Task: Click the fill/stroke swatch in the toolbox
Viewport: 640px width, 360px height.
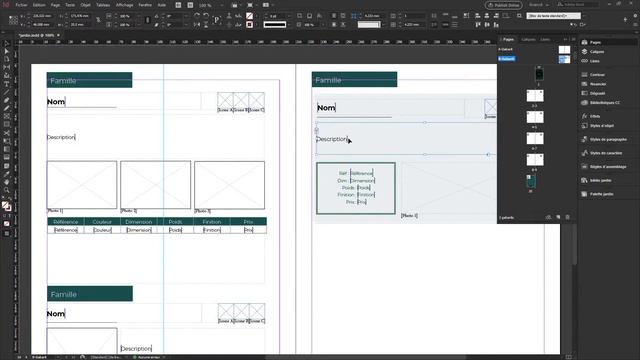Action: [6, 206]
